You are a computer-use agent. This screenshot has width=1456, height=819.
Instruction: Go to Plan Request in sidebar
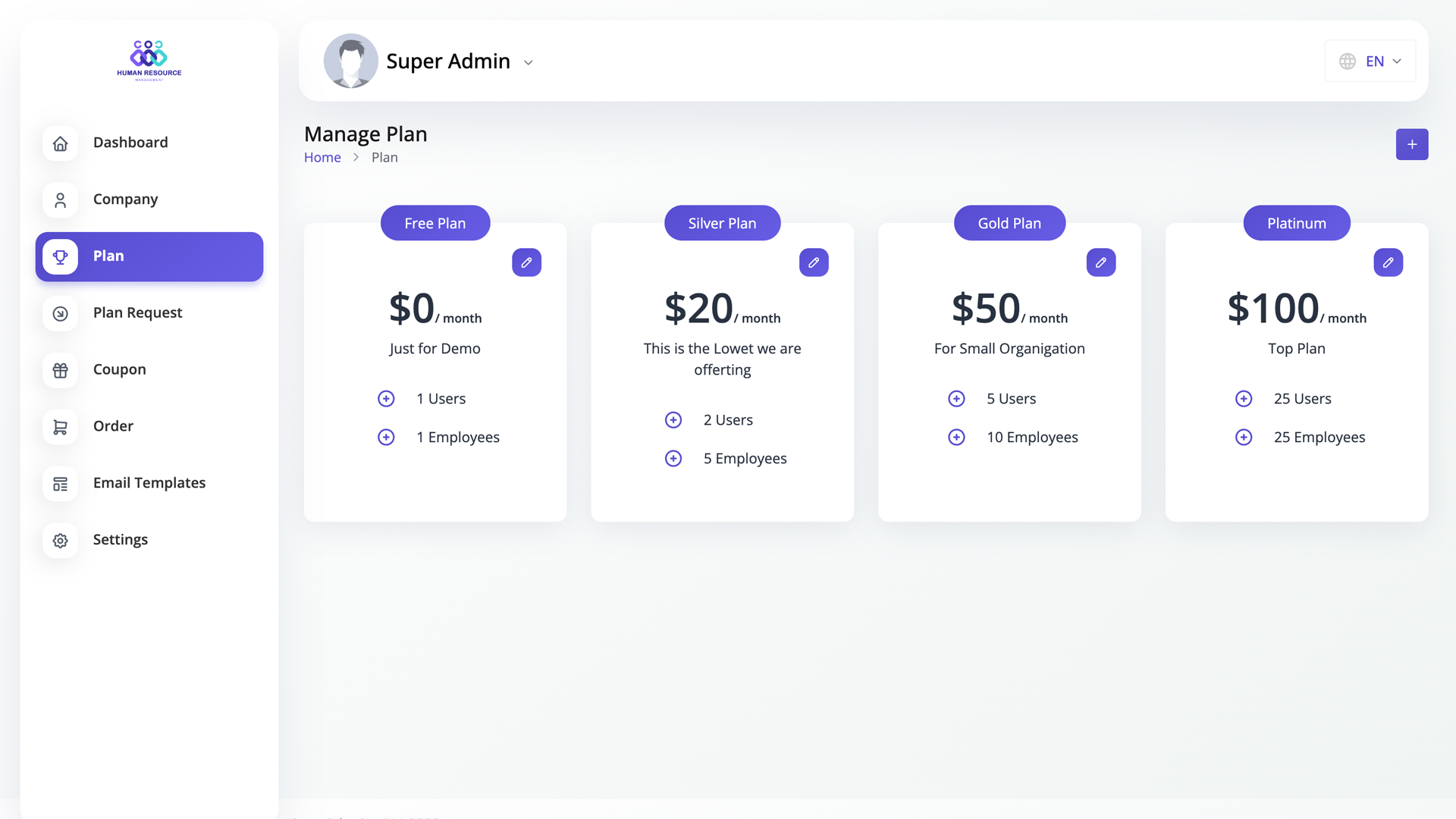click(x=137, y=312)
